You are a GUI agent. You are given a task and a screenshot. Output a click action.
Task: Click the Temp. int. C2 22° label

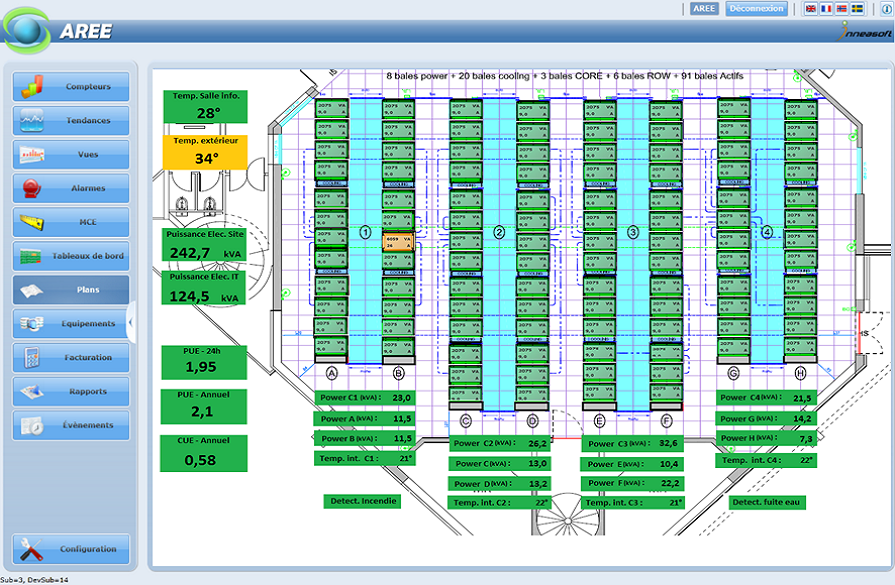(499, 503)
